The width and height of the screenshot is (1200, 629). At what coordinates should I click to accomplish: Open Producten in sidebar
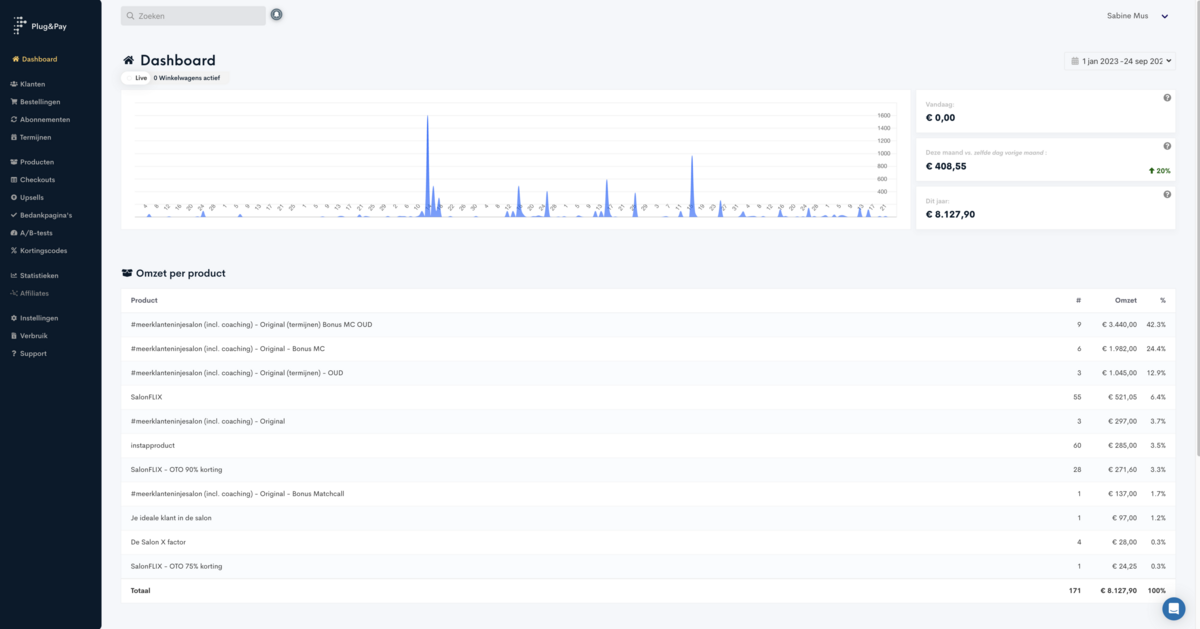(x=31, y=162)
